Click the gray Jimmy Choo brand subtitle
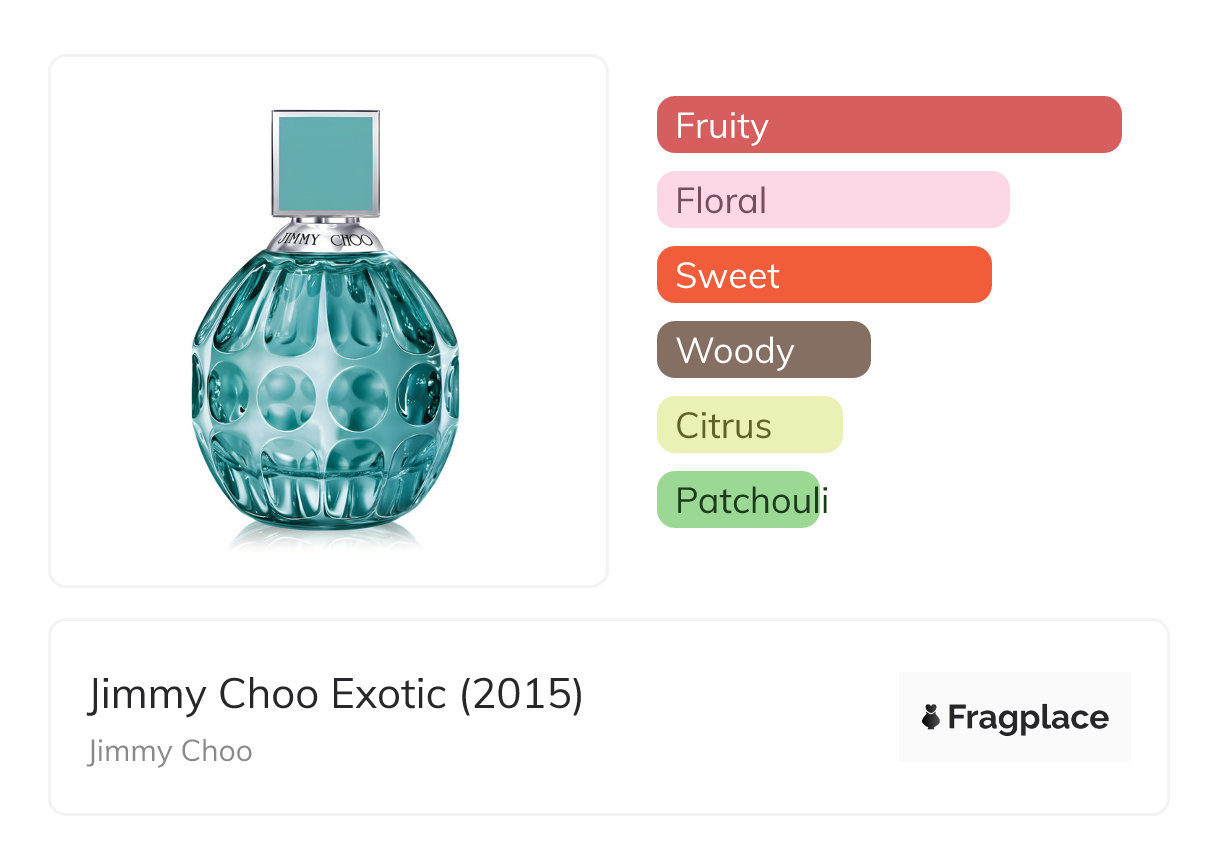This screenshot has height=864, width=1218. pos(170,751)
